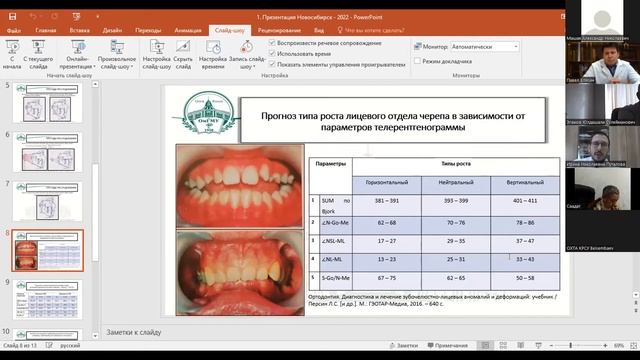The image size is (640, 360).
Task: Switch to Slide Sorter view icon
Action: tap(503, 345)
